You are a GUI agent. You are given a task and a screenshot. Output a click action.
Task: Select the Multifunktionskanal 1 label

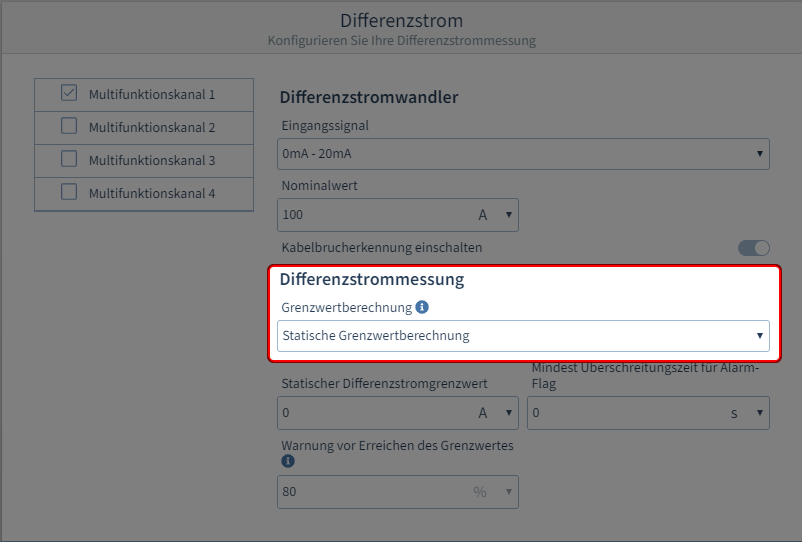152,95
